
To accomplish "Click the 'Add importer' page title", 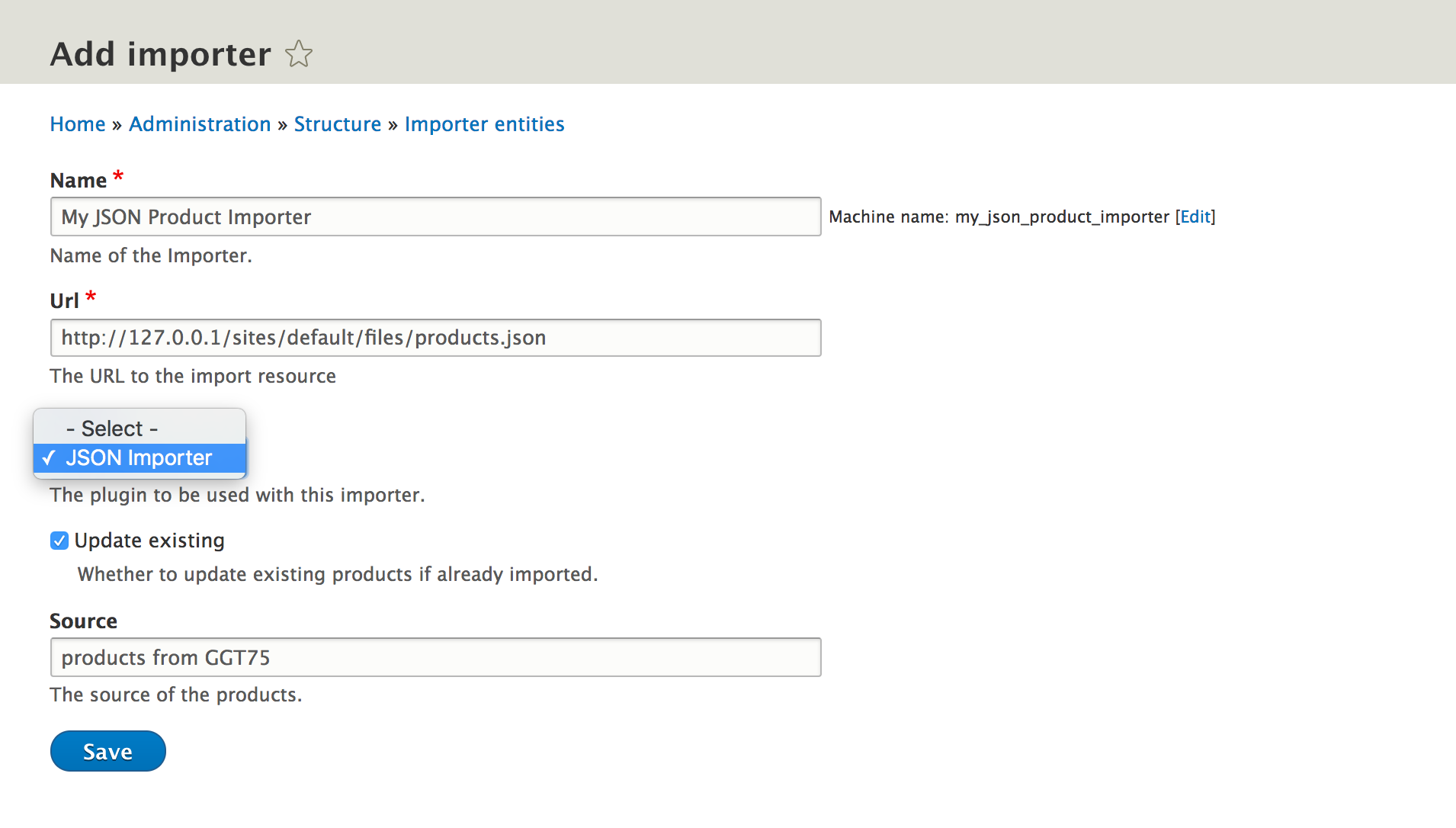I will (x=161, y=54).
